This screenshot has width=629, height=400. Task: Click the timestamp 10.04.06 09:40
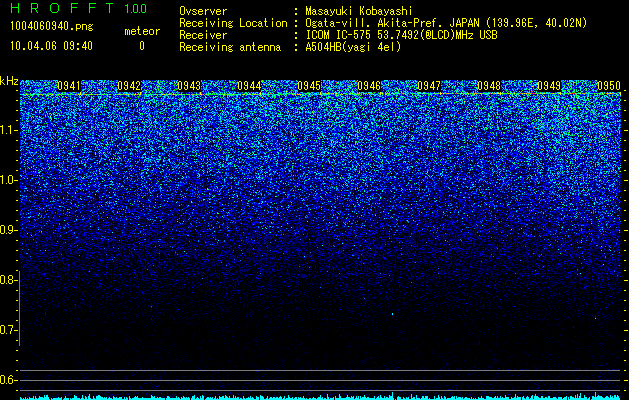[51, 46]
